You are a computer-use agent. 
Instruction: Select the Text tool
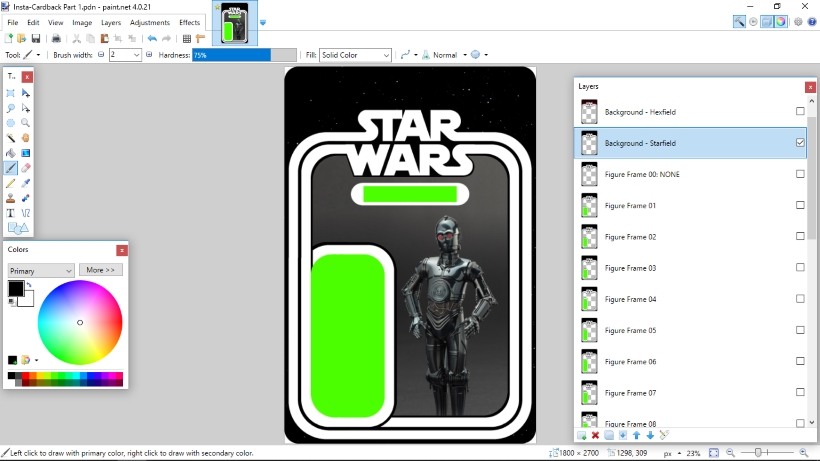[11, 213]
